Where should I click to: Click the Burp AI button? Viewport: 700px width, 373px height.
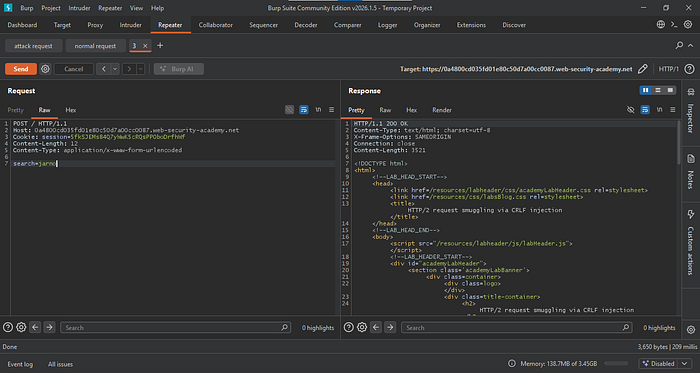[179, 69]
